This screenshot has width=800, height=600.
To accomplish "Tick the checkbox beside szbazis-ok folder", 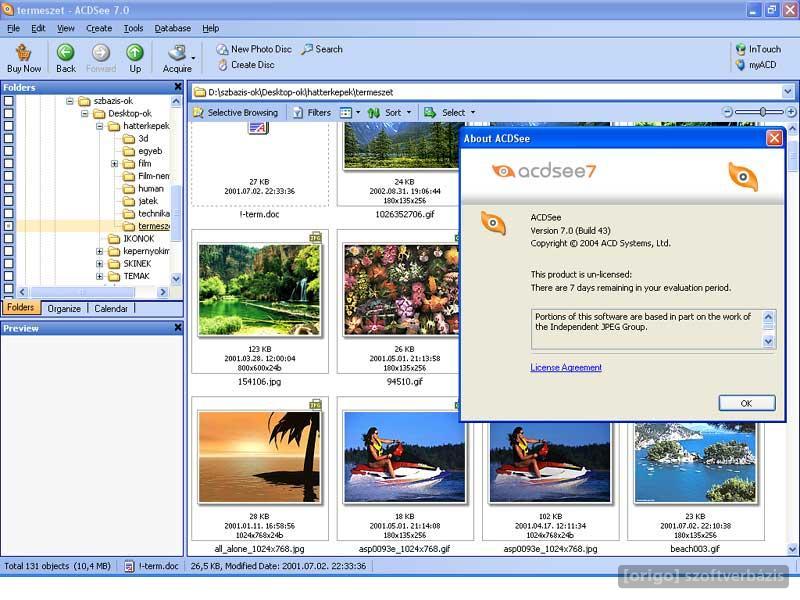I will tap(9, 101).
